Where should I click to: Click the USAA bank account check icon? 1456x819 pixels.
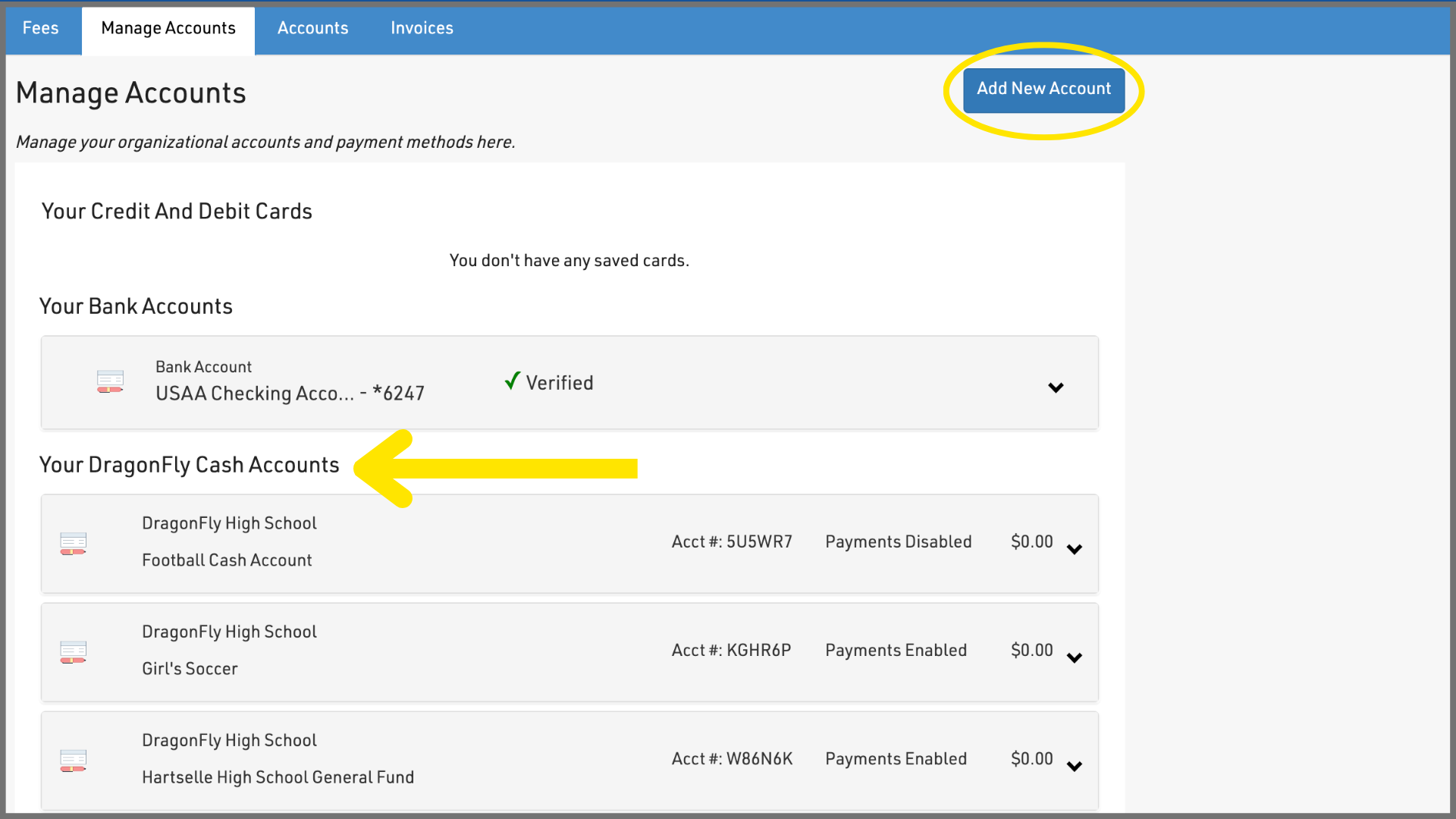tap(110, 381)
